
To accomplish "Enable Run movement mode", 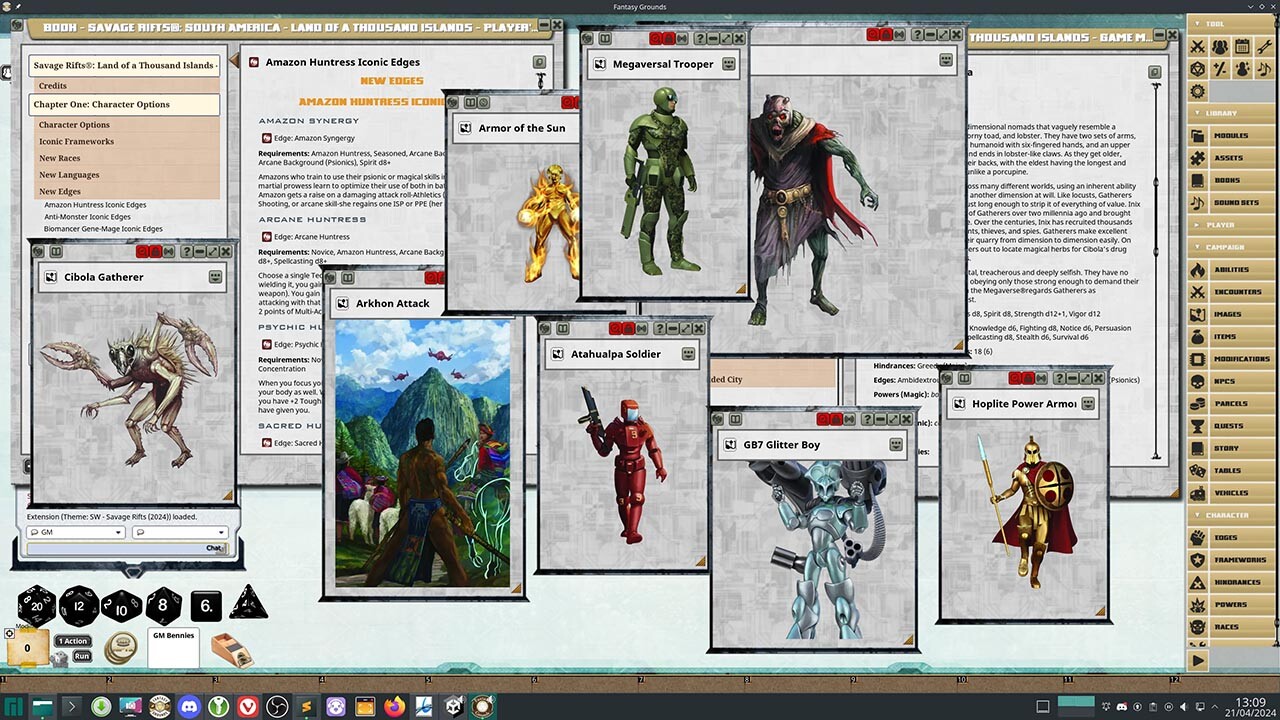I will point(81,656).
